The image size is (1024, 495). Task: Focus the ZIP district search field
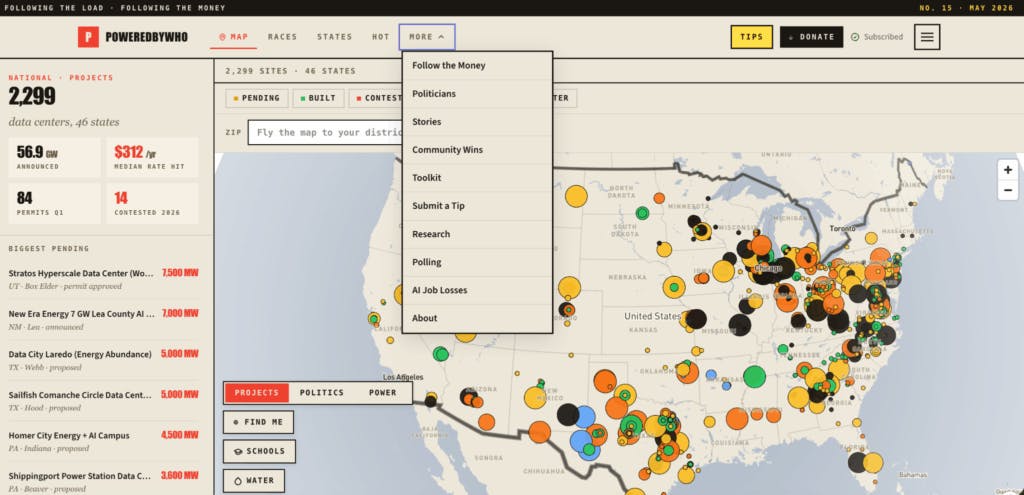pos(325,133)
